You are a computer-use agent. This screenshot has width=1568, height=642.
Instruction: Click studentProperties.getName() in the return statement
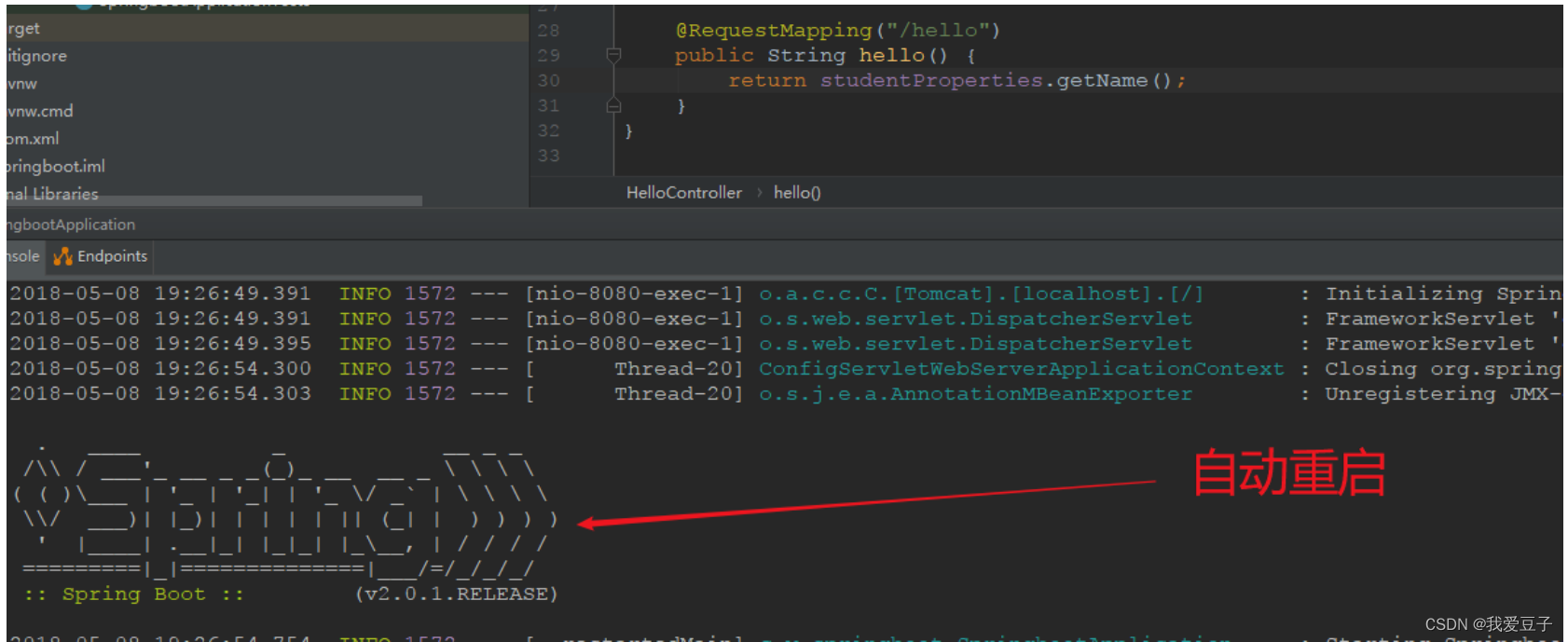996,81
